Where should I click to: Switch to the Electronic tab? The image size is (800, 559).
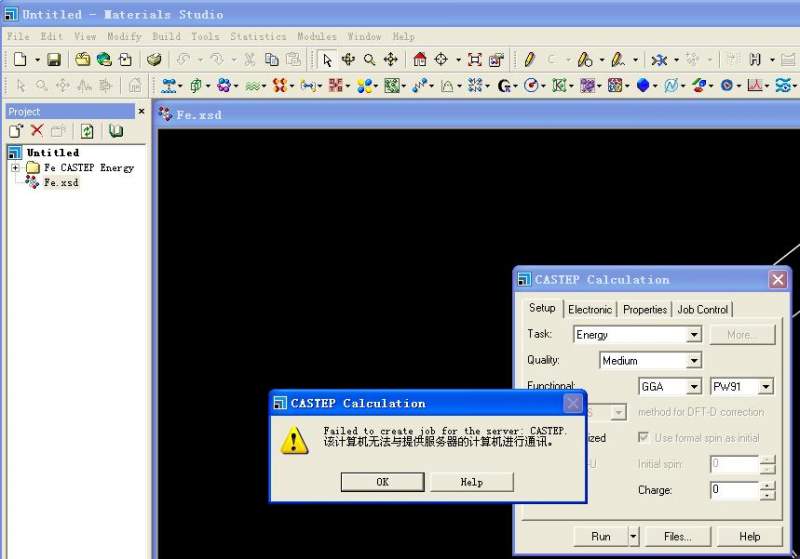(x=590, y=310)
